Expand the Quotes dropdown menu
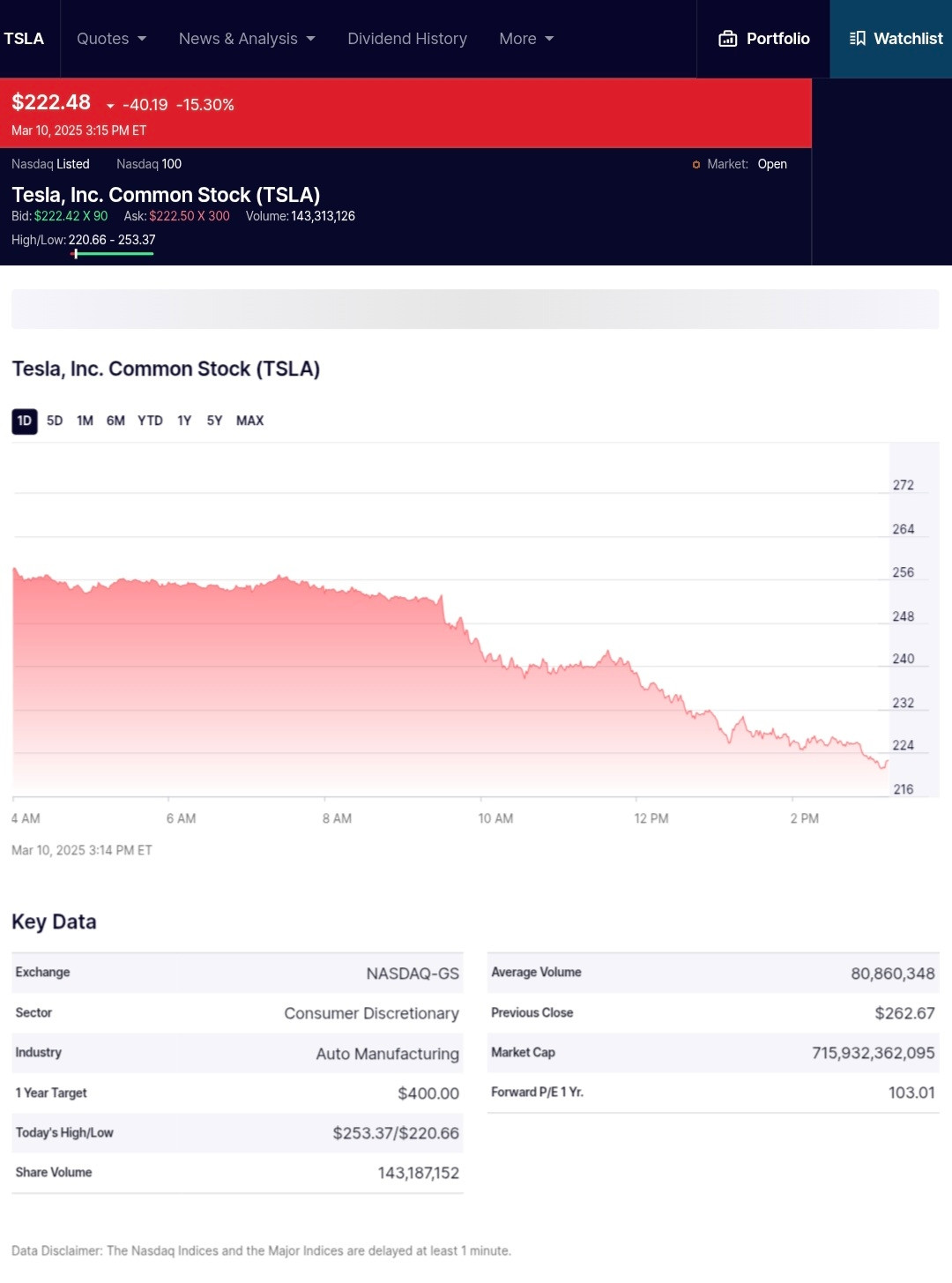 [x=111, y=39]
